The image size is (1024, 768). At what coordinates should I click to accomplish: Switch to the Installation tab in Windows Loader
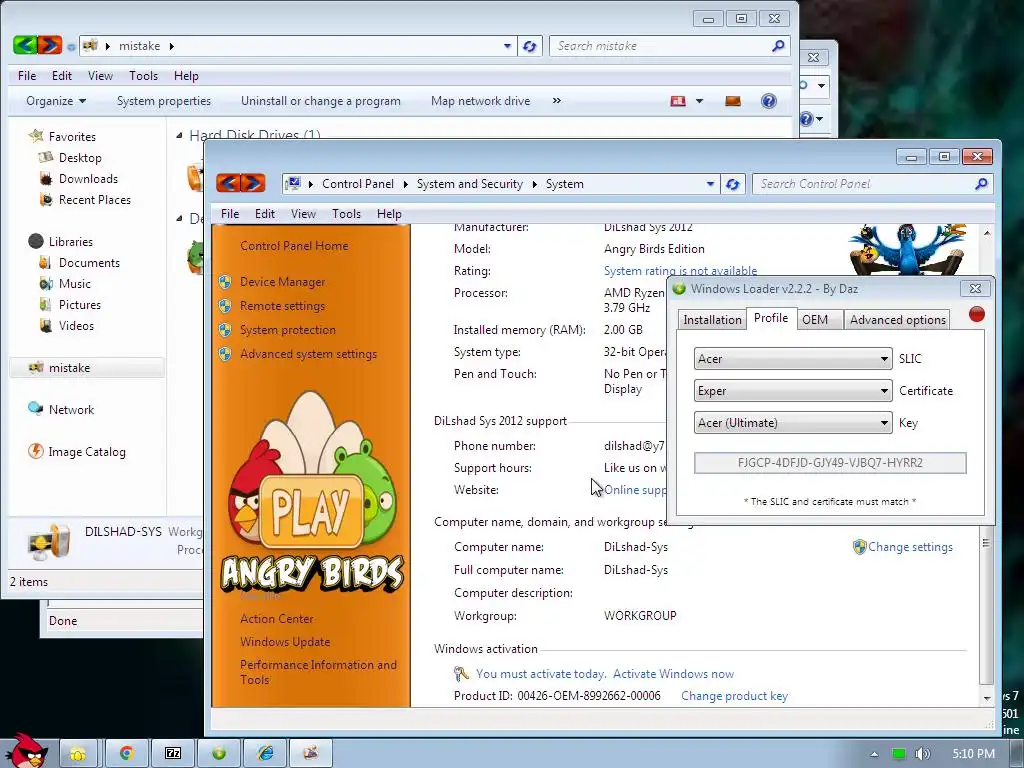[x=712, y=319]
